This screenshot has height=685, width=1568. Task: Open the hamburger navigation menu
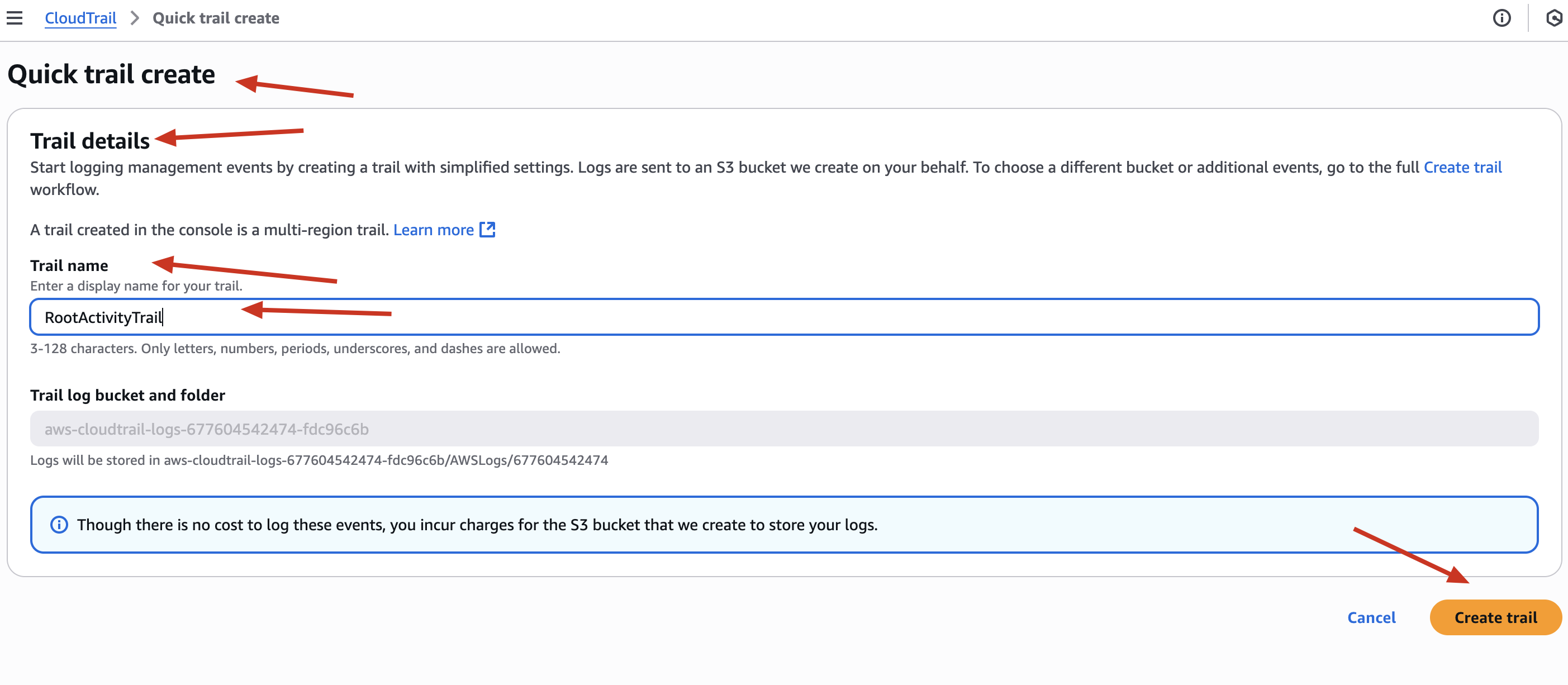[15, 18]
